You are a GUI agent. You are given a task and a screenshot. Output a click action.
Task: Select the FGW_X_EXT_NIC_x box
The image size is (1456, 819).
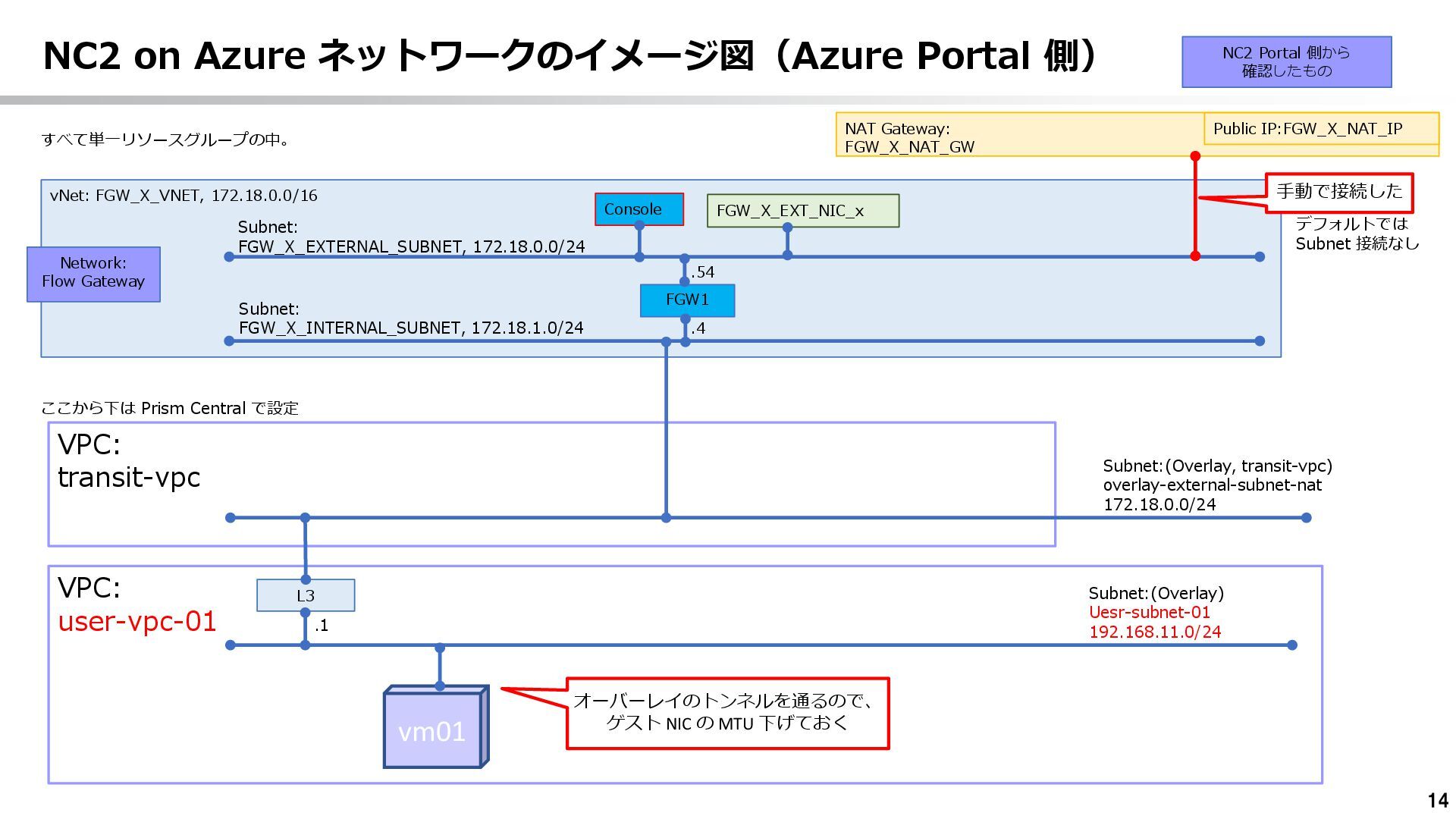(x=802, y=211)
